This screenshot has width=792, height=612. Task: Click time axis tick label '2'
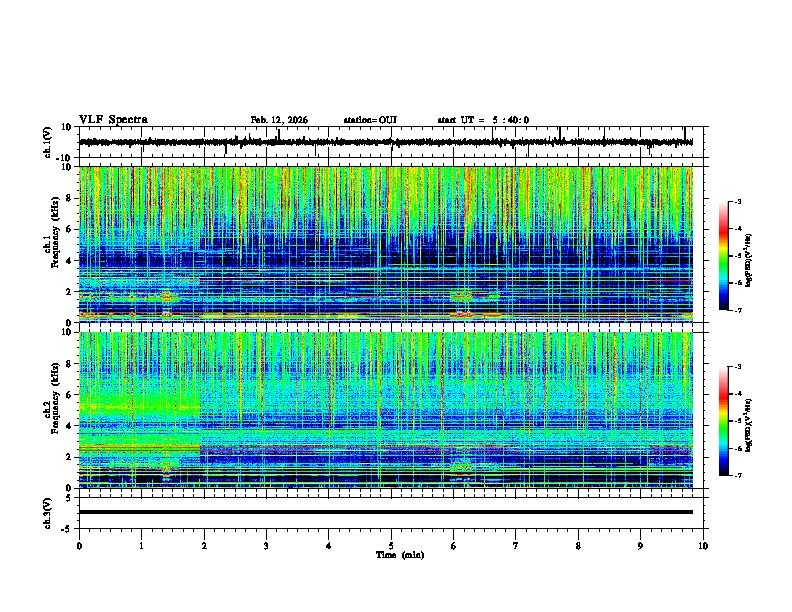coord(204,546)
